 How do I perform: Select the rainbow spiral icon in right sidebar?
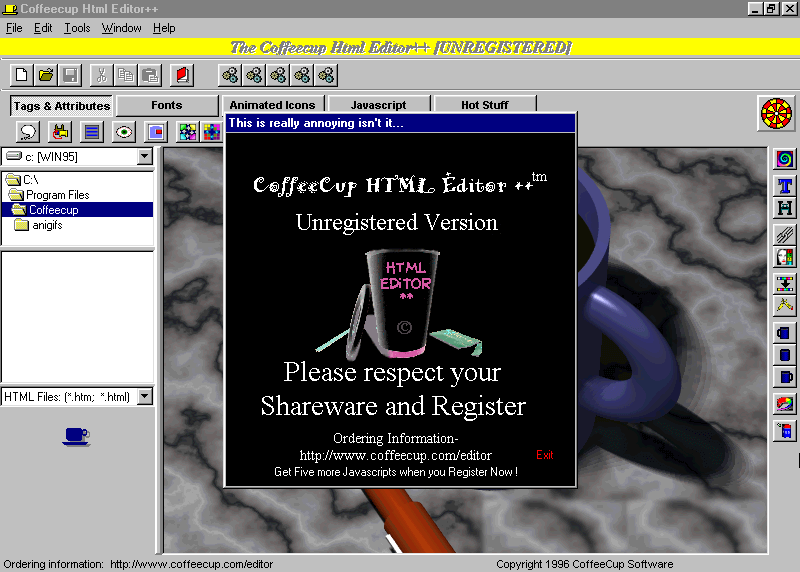click(785, 159)
